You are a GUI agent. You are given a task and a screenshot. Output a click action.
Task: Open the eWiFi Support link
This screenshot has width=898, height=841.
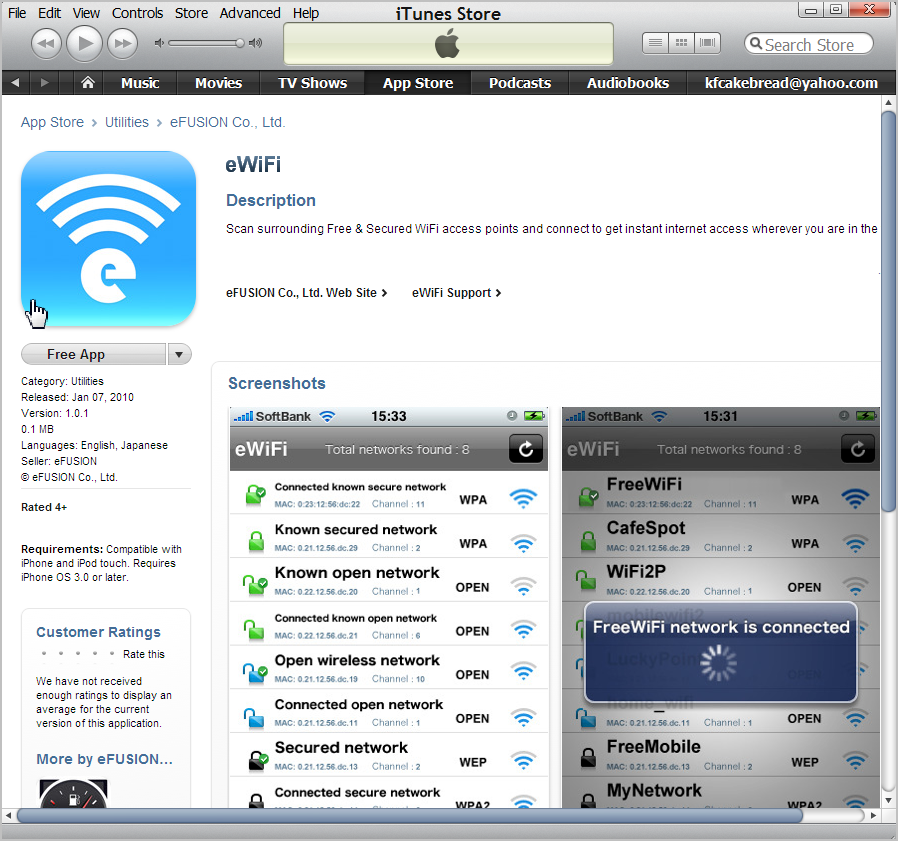click(x=456, y=293)
